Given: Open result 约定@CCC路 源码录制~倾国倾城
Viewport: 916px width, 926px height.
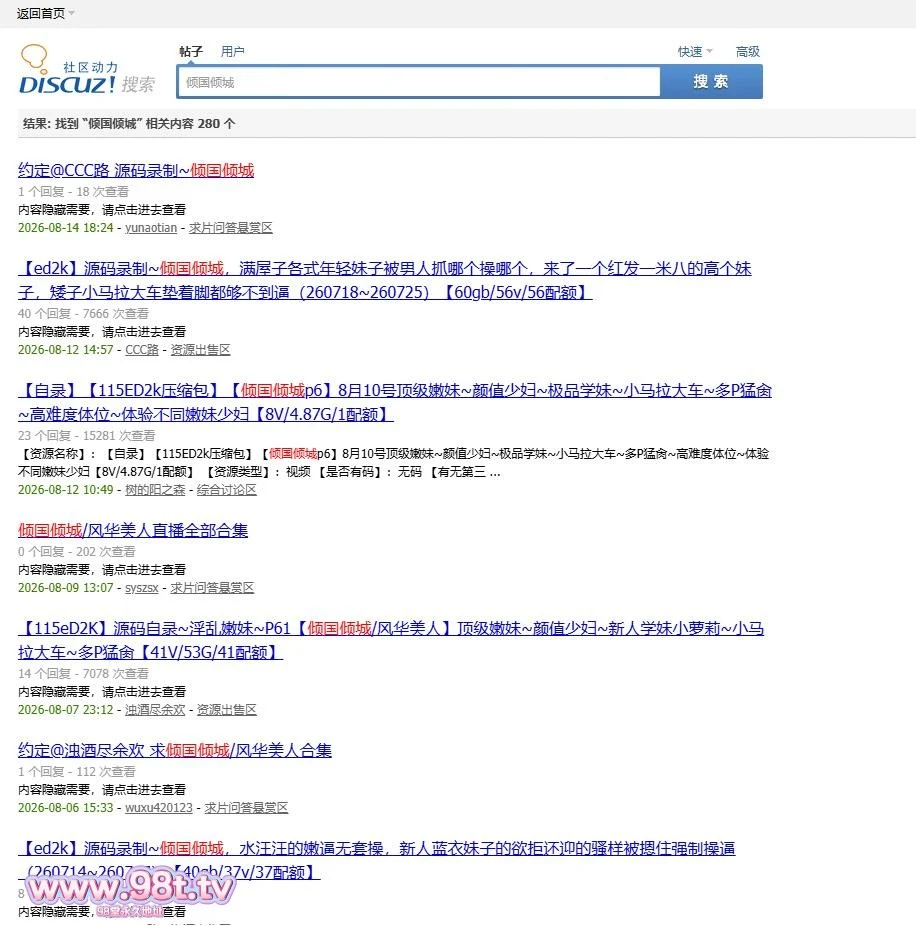Looking at the screenshot, I should click(x=136, y=171).
